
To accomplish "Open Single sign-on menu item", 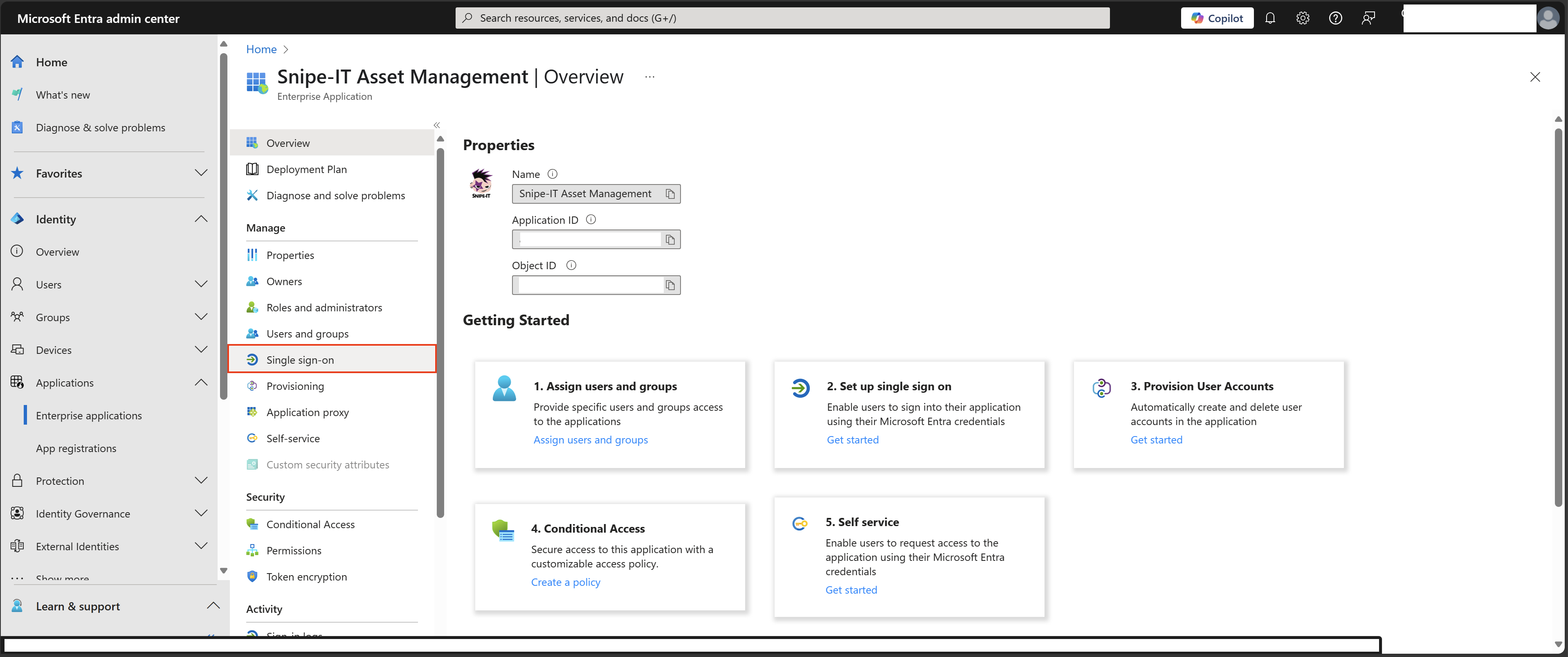I will coord(332,360).
